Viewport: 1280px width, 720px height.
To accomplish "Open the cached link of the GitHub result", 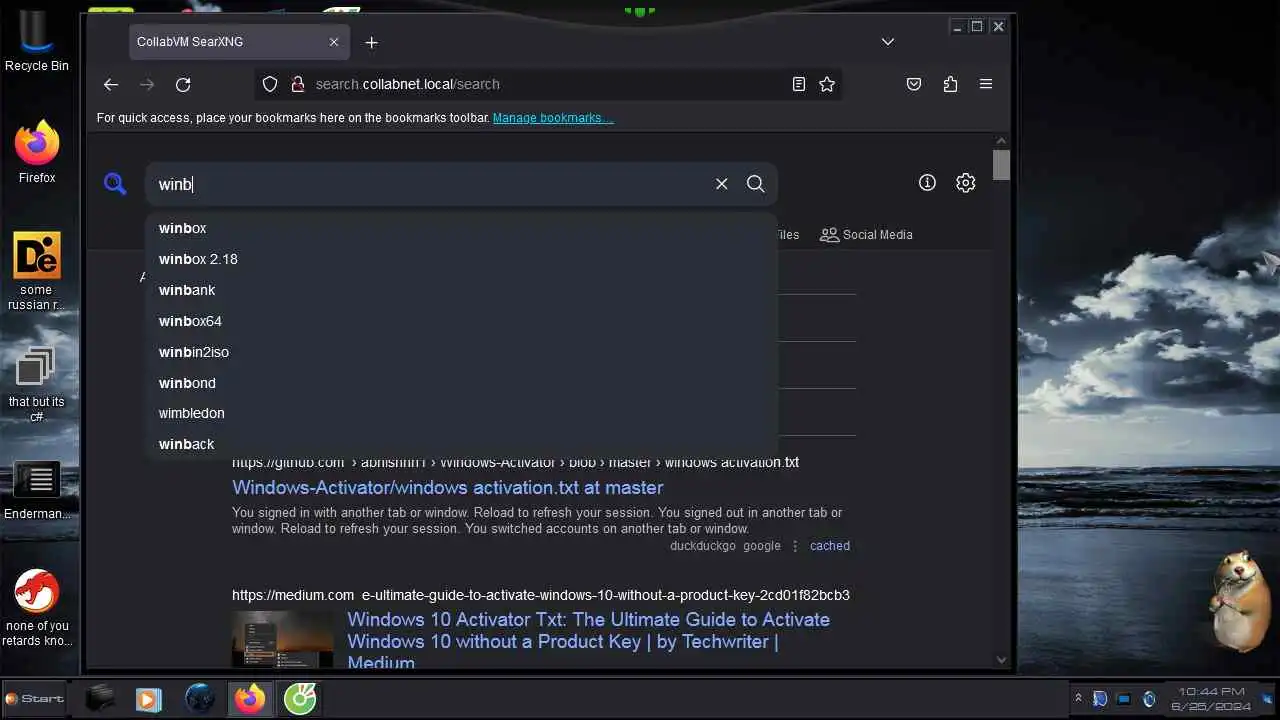I will coord(829,546).
